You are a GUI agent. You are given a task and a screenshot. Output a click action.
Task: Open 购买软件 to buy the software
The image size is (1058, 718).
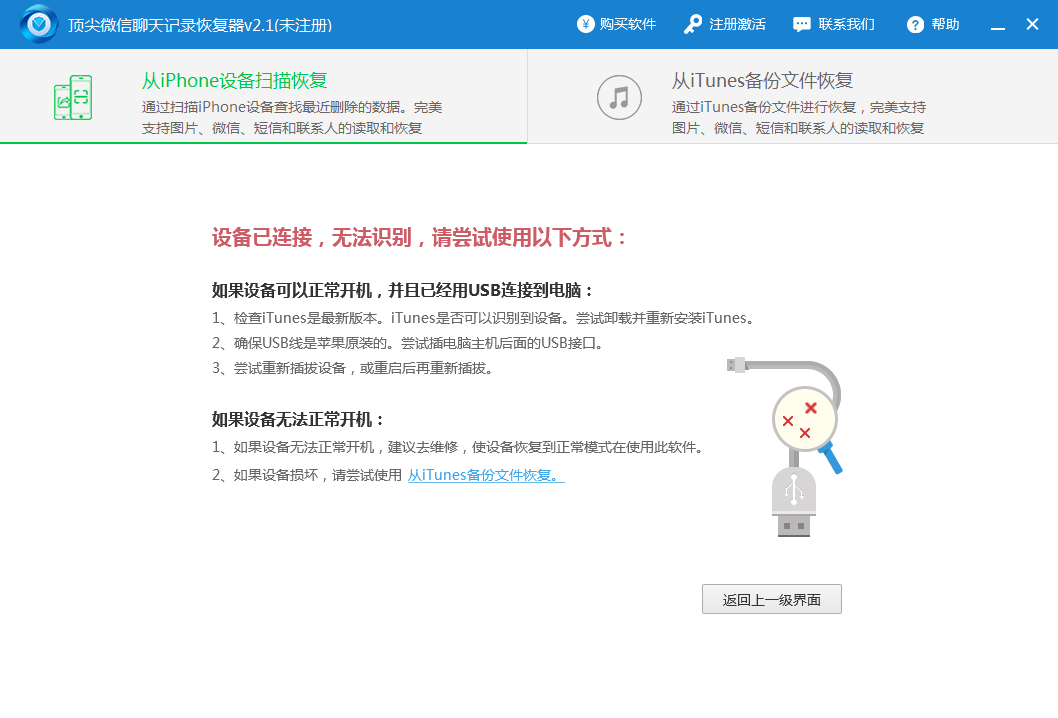tap(617, 24)
